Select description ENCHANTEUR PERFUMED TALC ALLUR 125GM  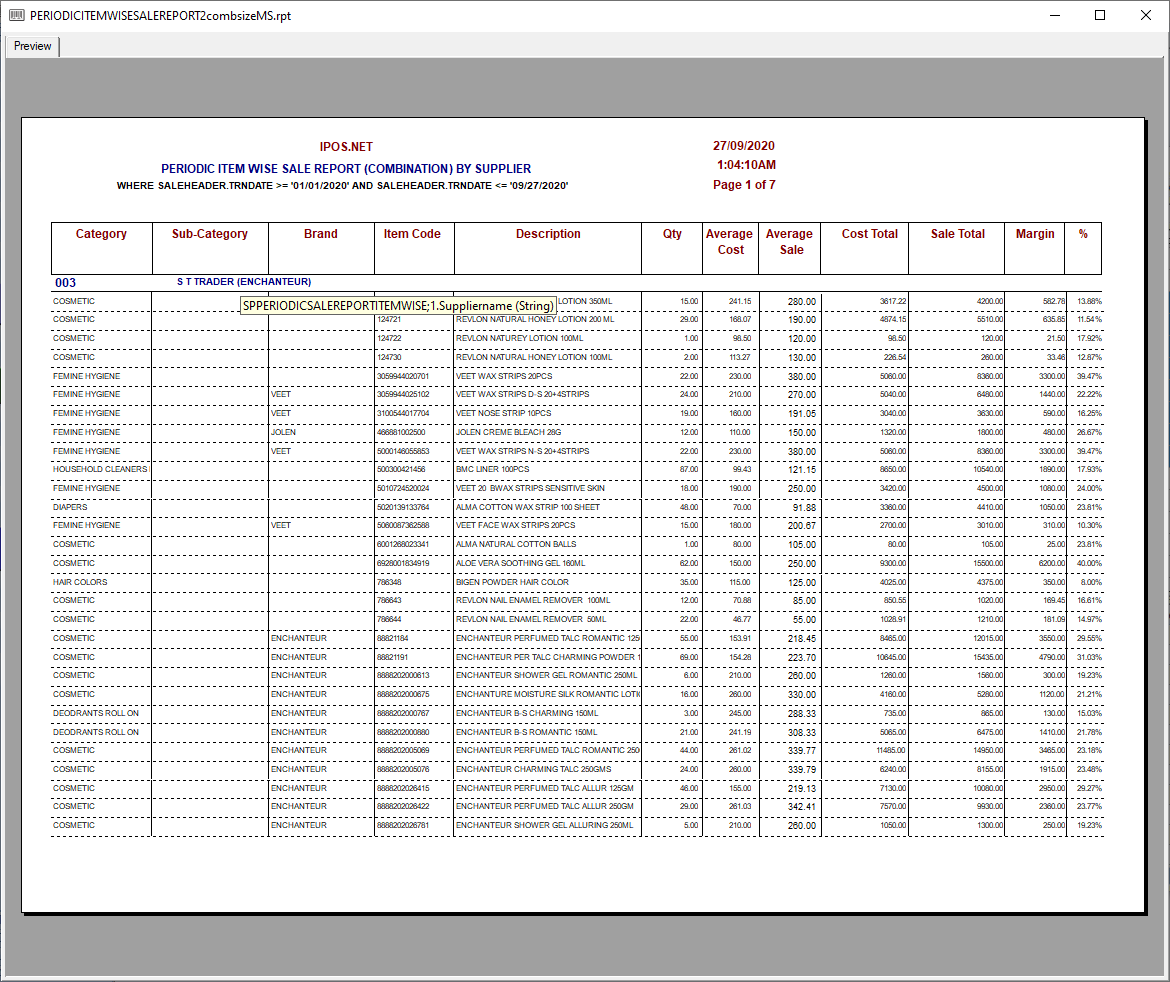pos(545,788)
